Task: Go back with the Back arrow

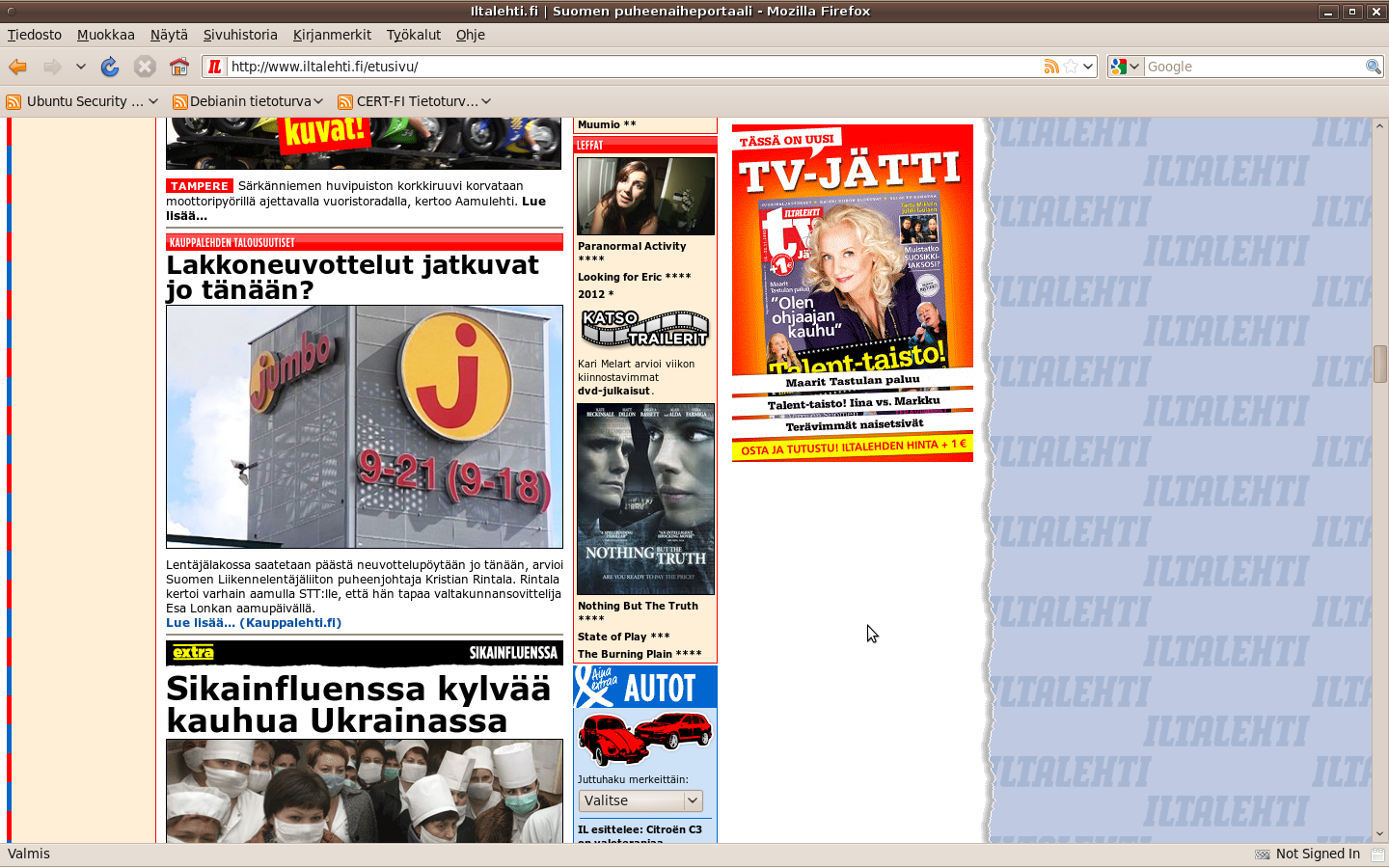Action: pyautogui.click(x=18, y=67)
